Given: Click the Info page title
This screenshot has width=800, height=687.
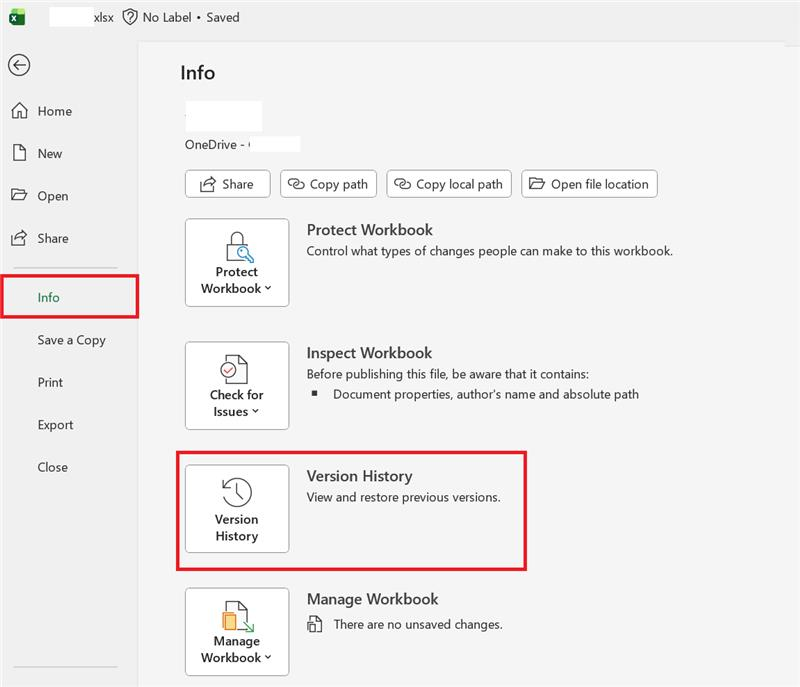Looking at the screenshot, I should (x=197, y=73).
